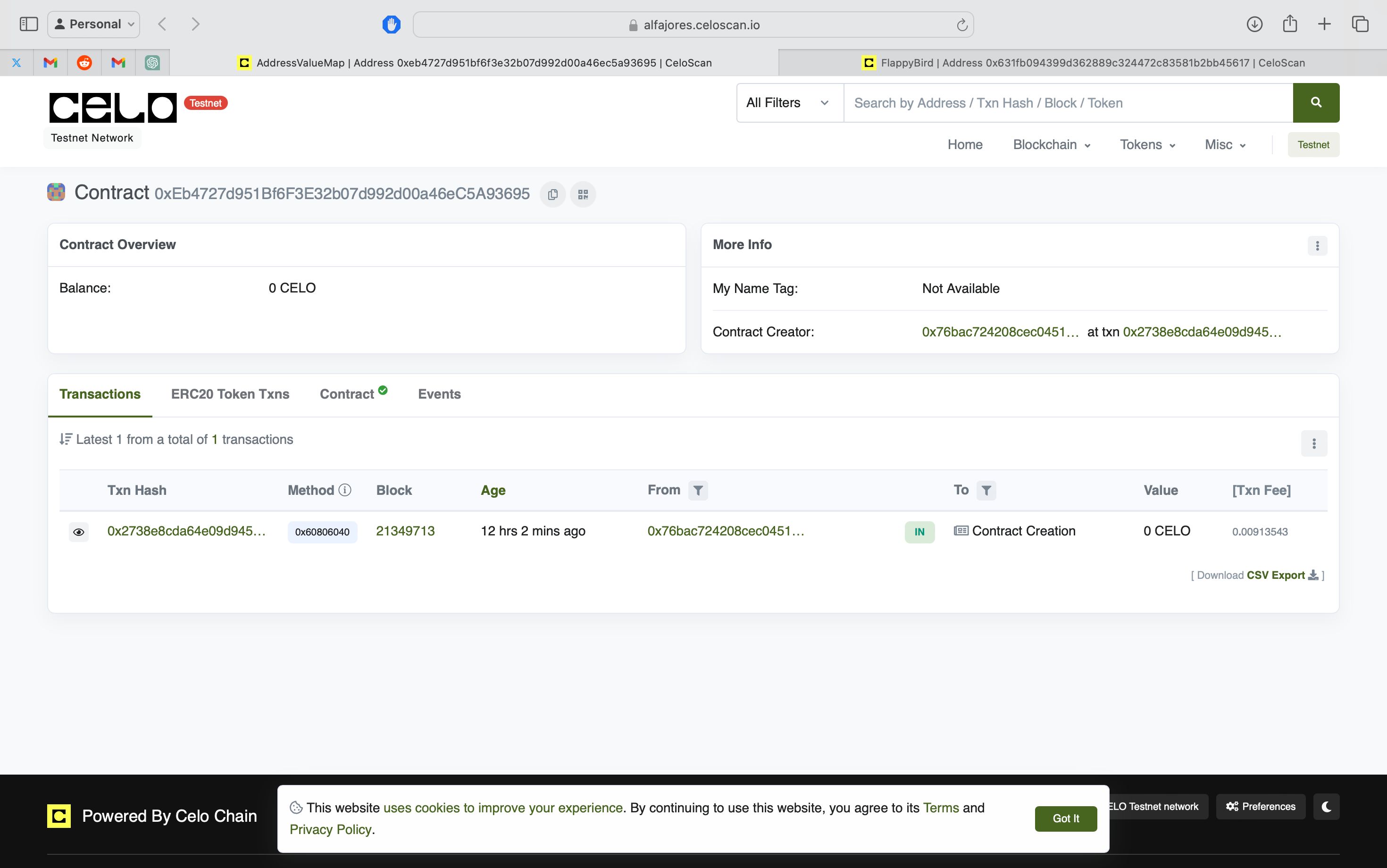This screenshot has width=1387, height=868.
Task: Open creation txn 0x2738e8cda64e09d945 in More Info
Action: coord(1202,332)
